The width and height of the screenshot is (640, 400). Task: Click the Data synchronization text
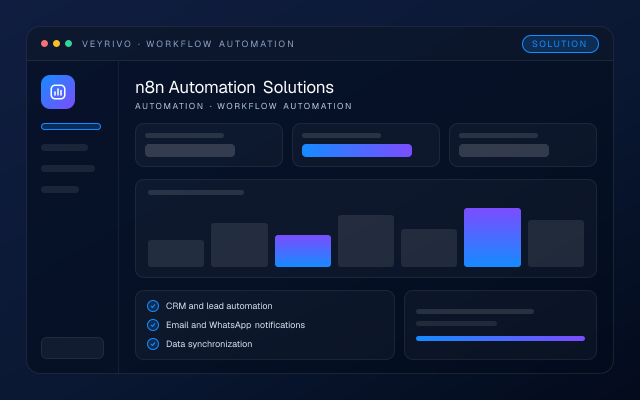tap(209, 344)
